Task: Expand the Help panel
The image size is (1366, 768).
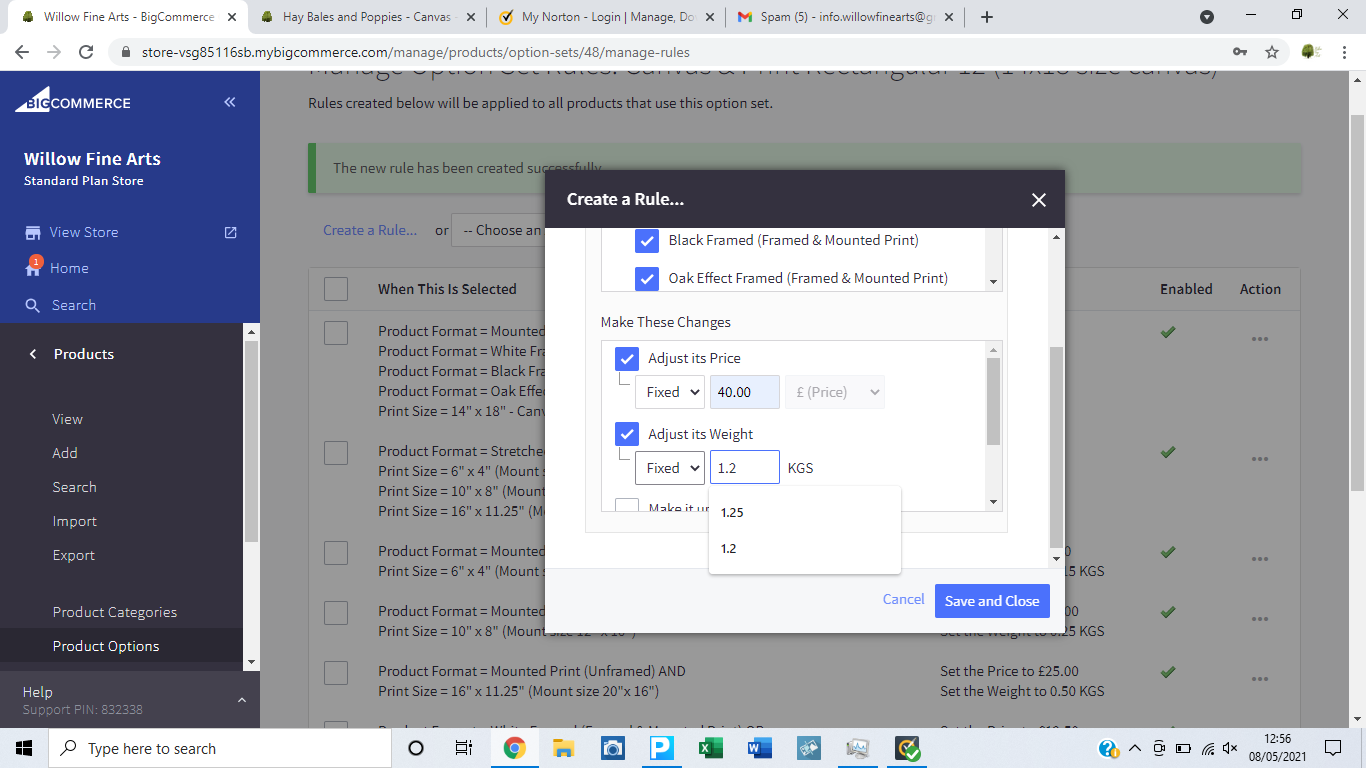Action: coord(241,700)
